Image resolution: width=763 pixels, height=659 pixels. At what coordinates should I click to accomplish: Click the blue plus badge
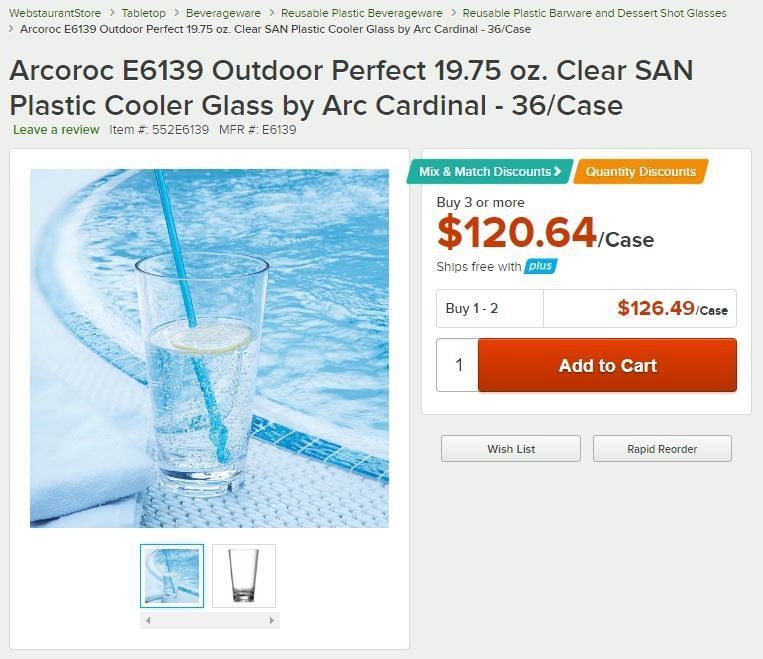pyautogui.click(x=540, y=267)
